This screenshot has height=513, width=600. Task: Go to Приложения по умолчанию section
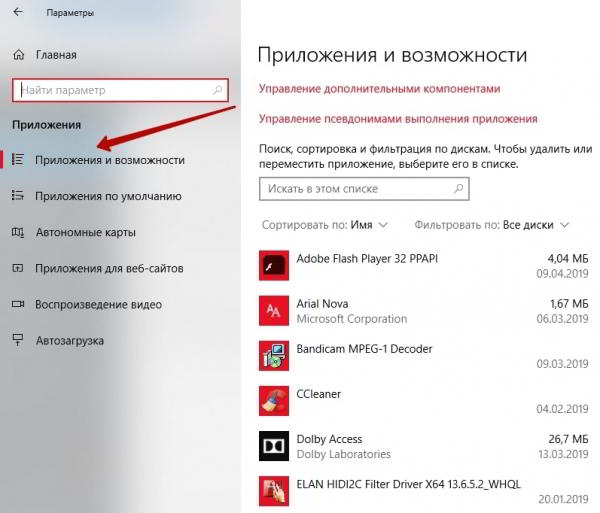(108, 196)
